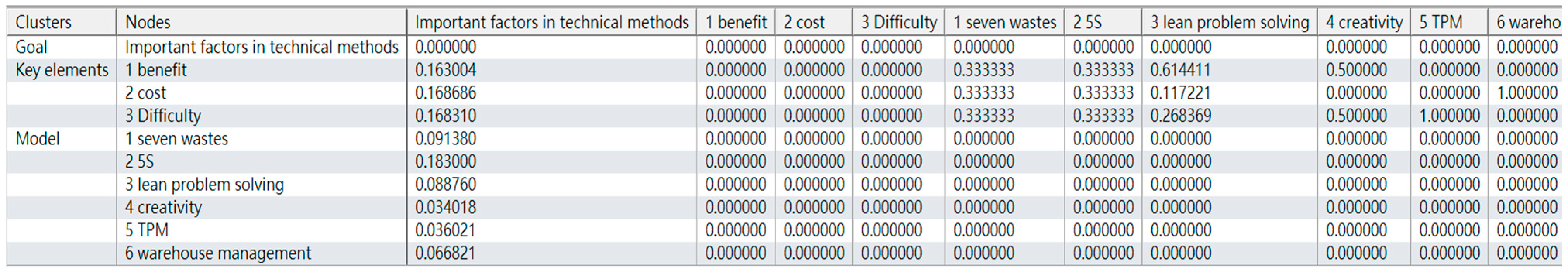Click the cell with value 0.034018

[446, 207]
